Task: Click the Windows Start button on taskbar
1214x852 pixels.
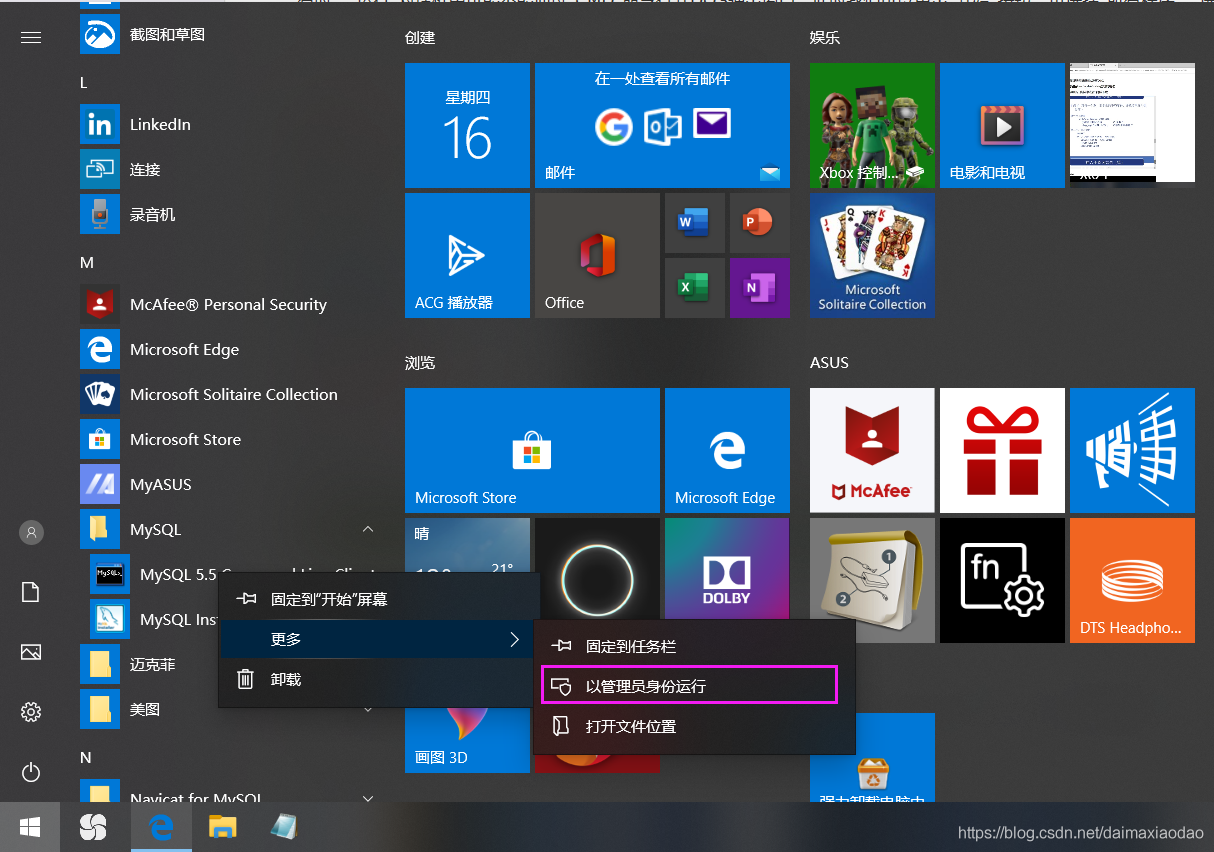Action: pos(30,827)
